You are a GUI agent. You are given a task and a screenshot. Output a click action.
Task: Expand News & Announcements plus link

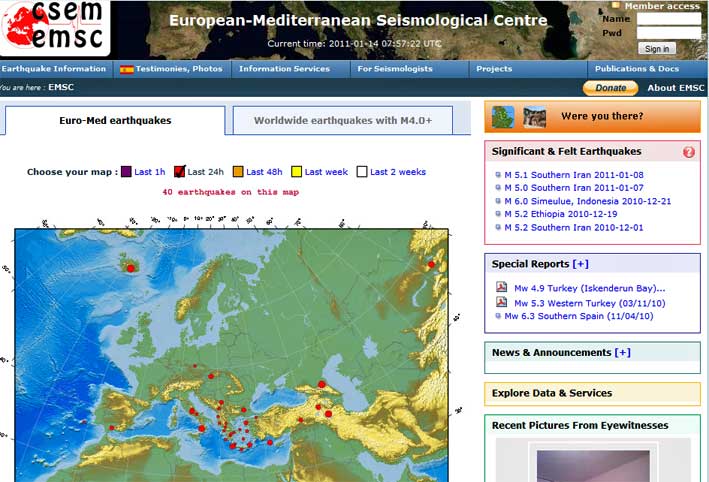coord(622,352)
